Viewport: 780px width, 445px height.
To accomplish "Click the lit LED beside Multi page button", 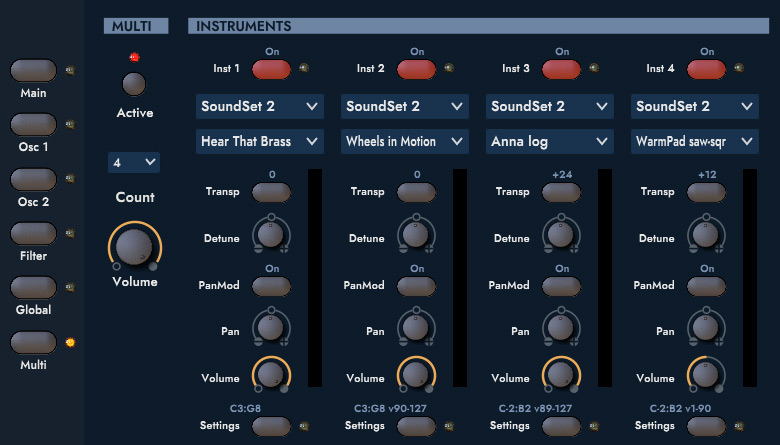I will pos(70,342).
